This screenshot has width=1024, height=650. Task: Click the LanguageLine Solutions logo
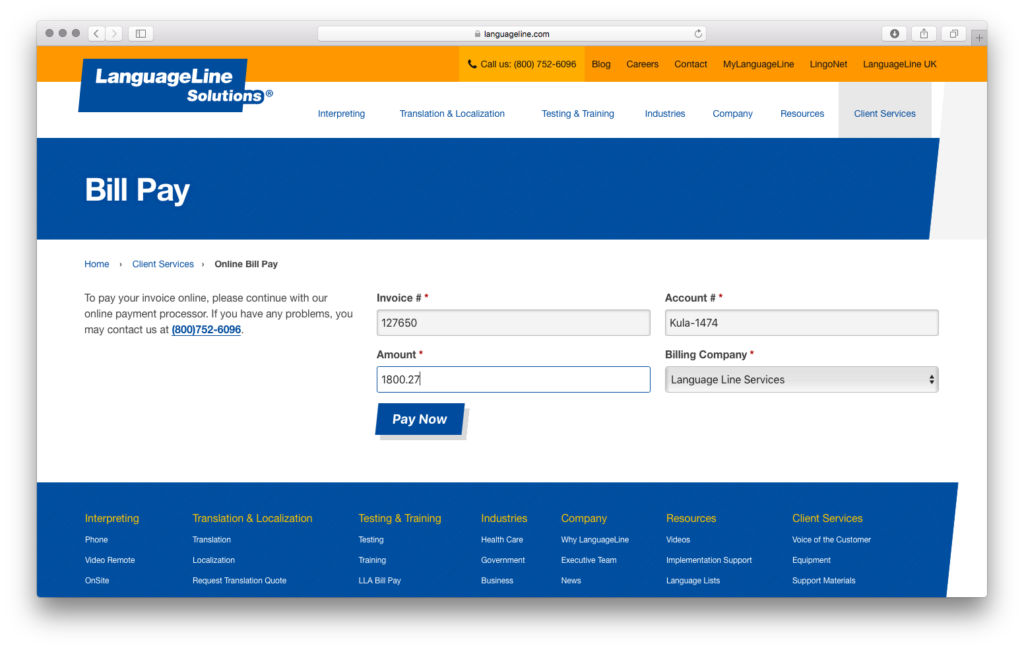click(x=176, y=86)
